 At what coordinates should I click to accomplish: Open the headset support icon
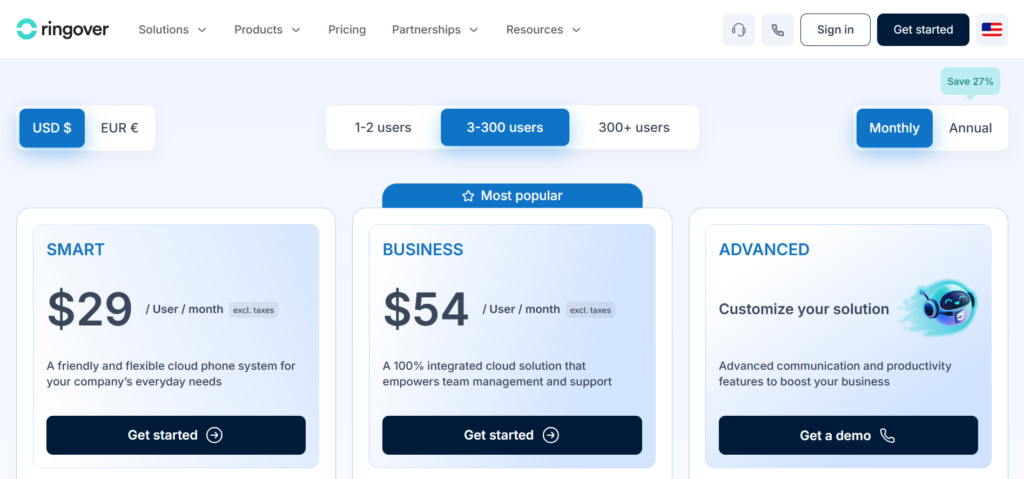click(739, 29)
